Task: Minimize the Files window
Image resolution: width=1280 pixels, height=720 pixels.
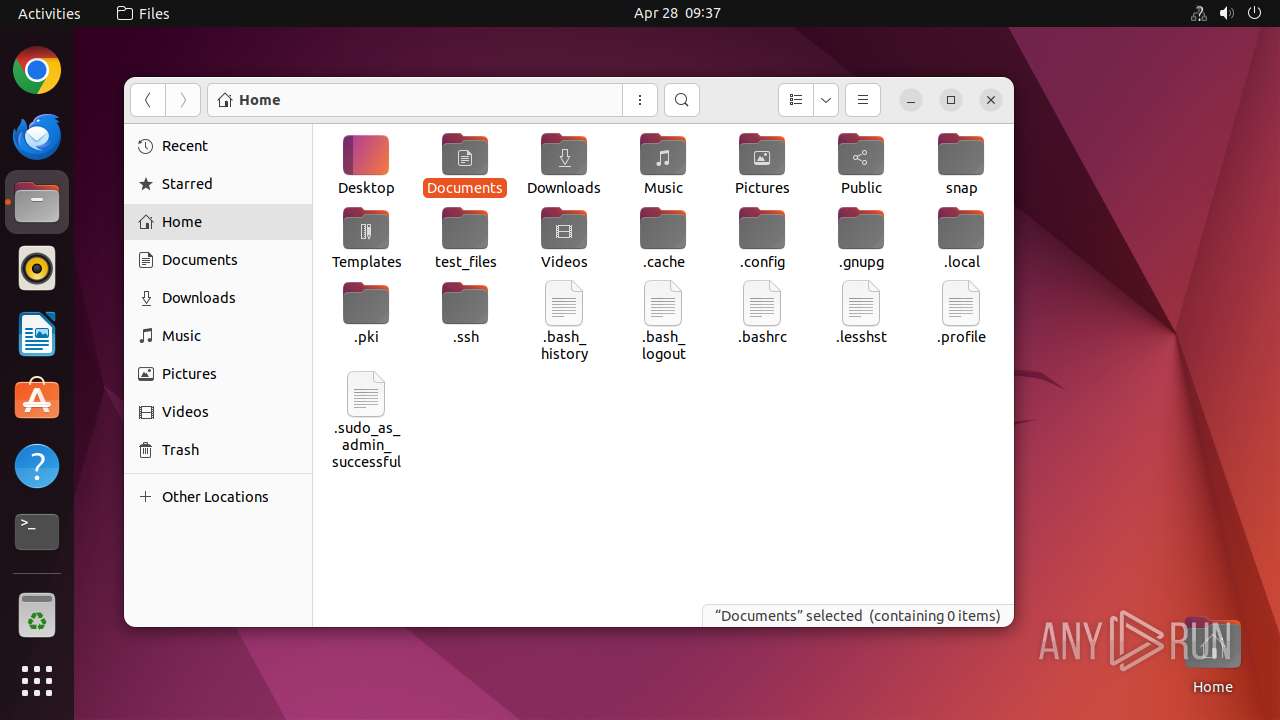Action: (910, 100)
